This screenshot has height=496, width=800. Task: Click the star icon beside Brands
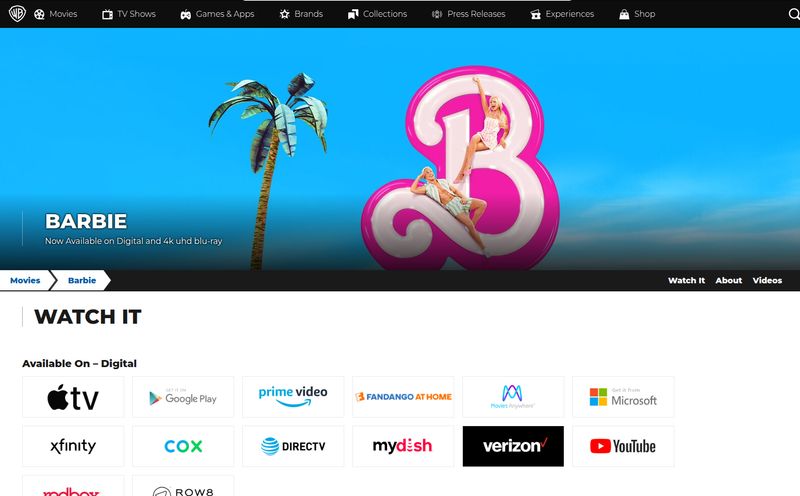pos(285,14)
